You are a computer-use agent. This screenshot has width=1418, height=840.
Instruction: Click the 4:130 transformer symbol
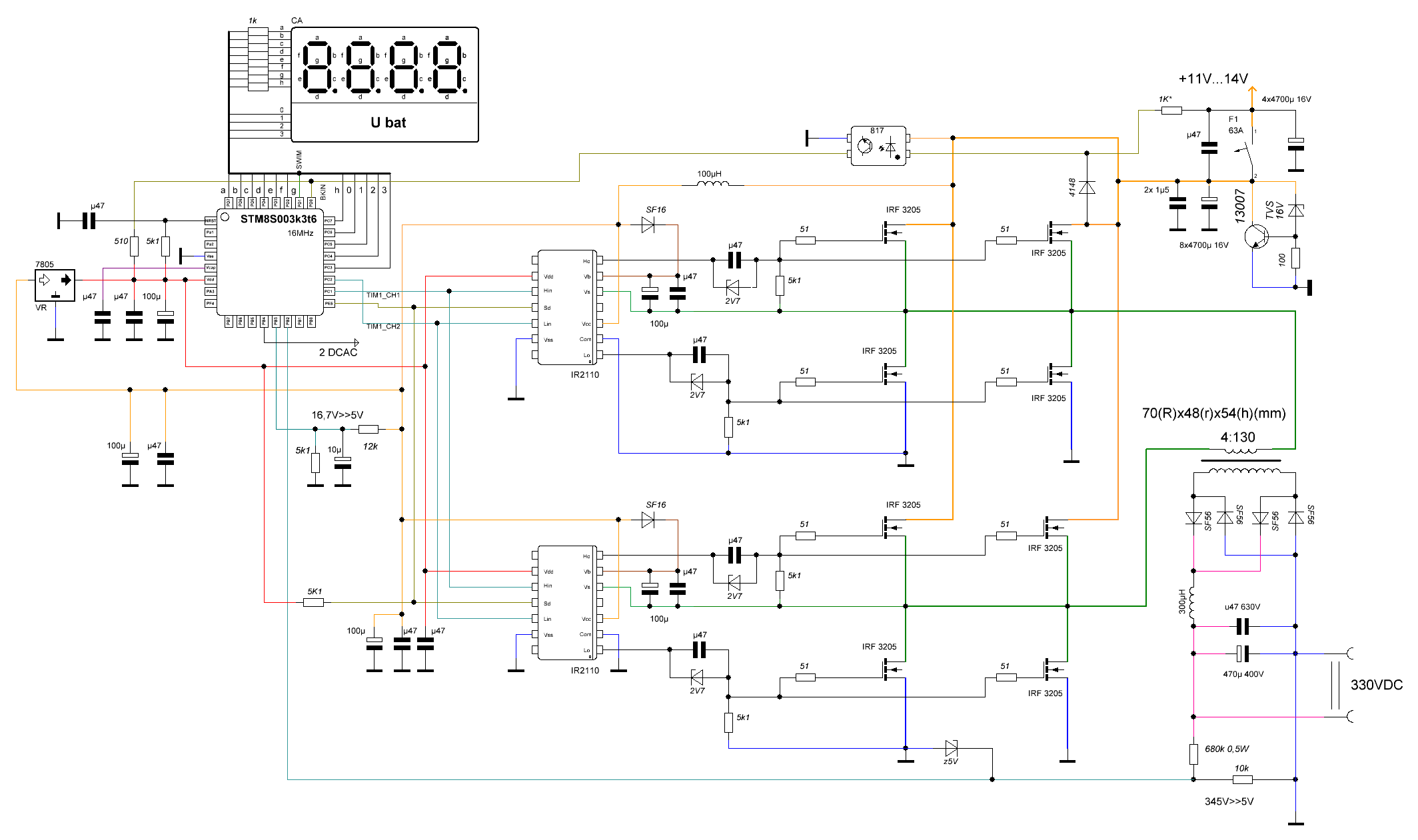(1241, 461)
